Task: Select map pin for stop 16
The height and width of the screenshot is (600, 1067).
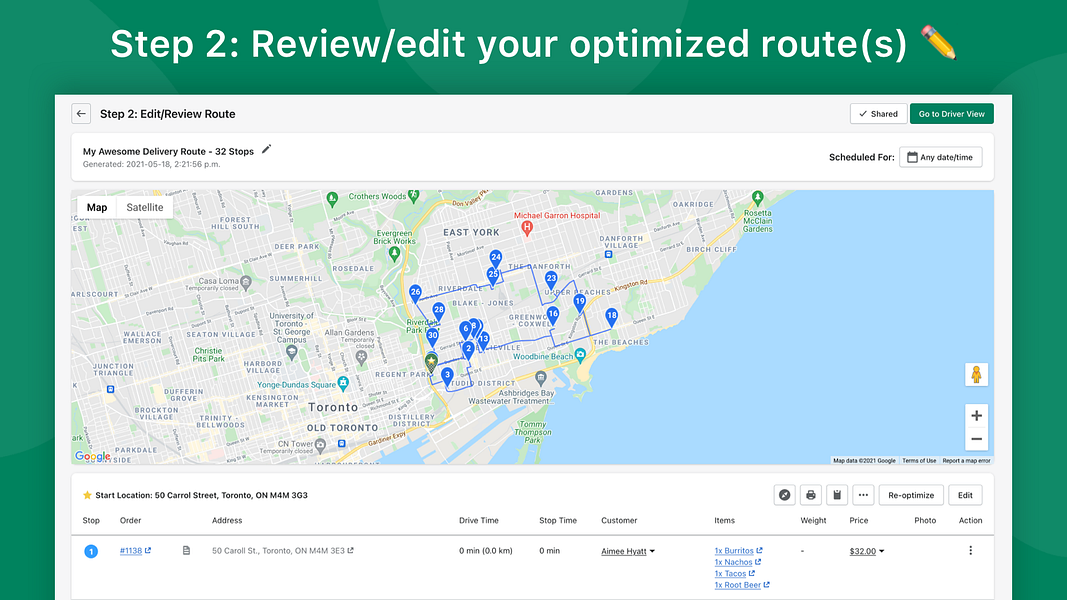Action: coord(553,315)
